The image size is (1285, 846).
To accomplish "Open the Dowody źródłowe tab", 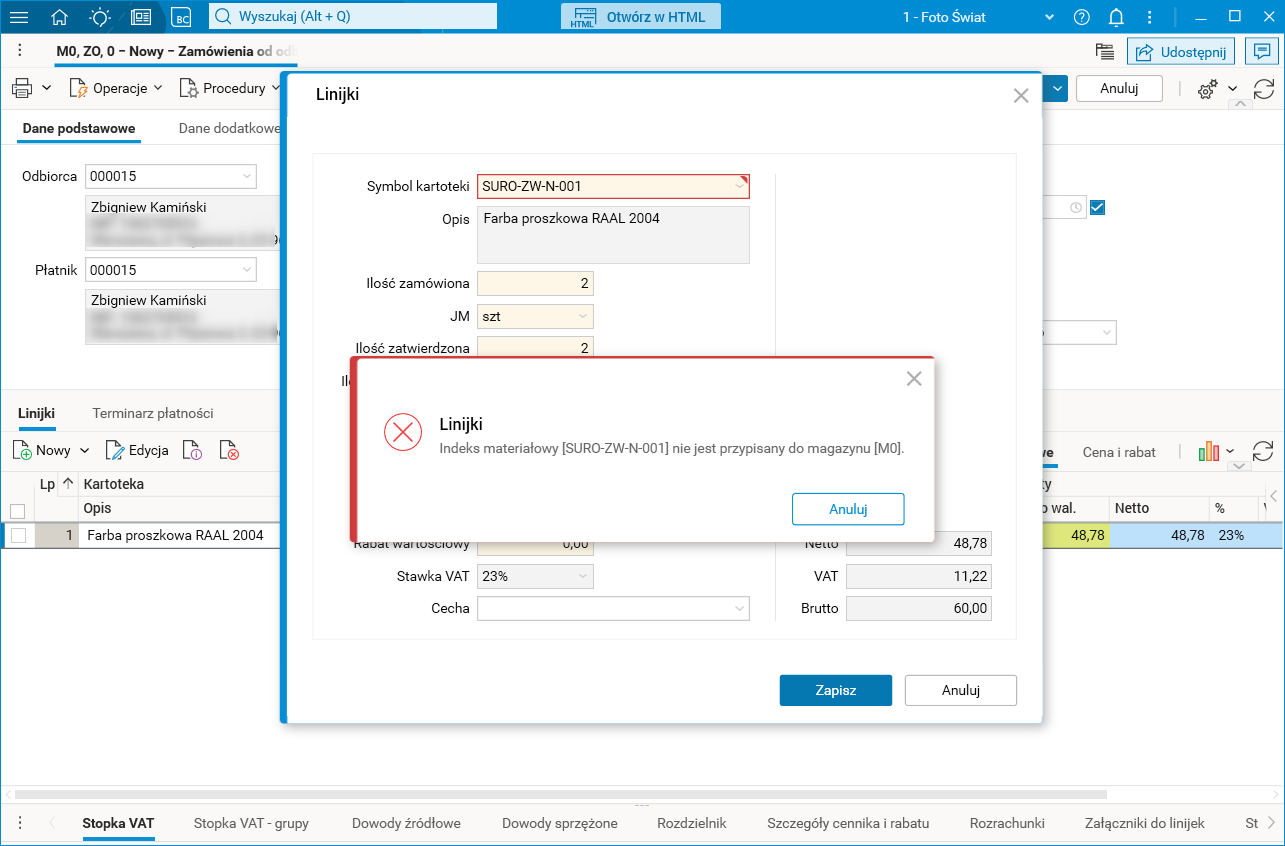I will coord(406,823).
